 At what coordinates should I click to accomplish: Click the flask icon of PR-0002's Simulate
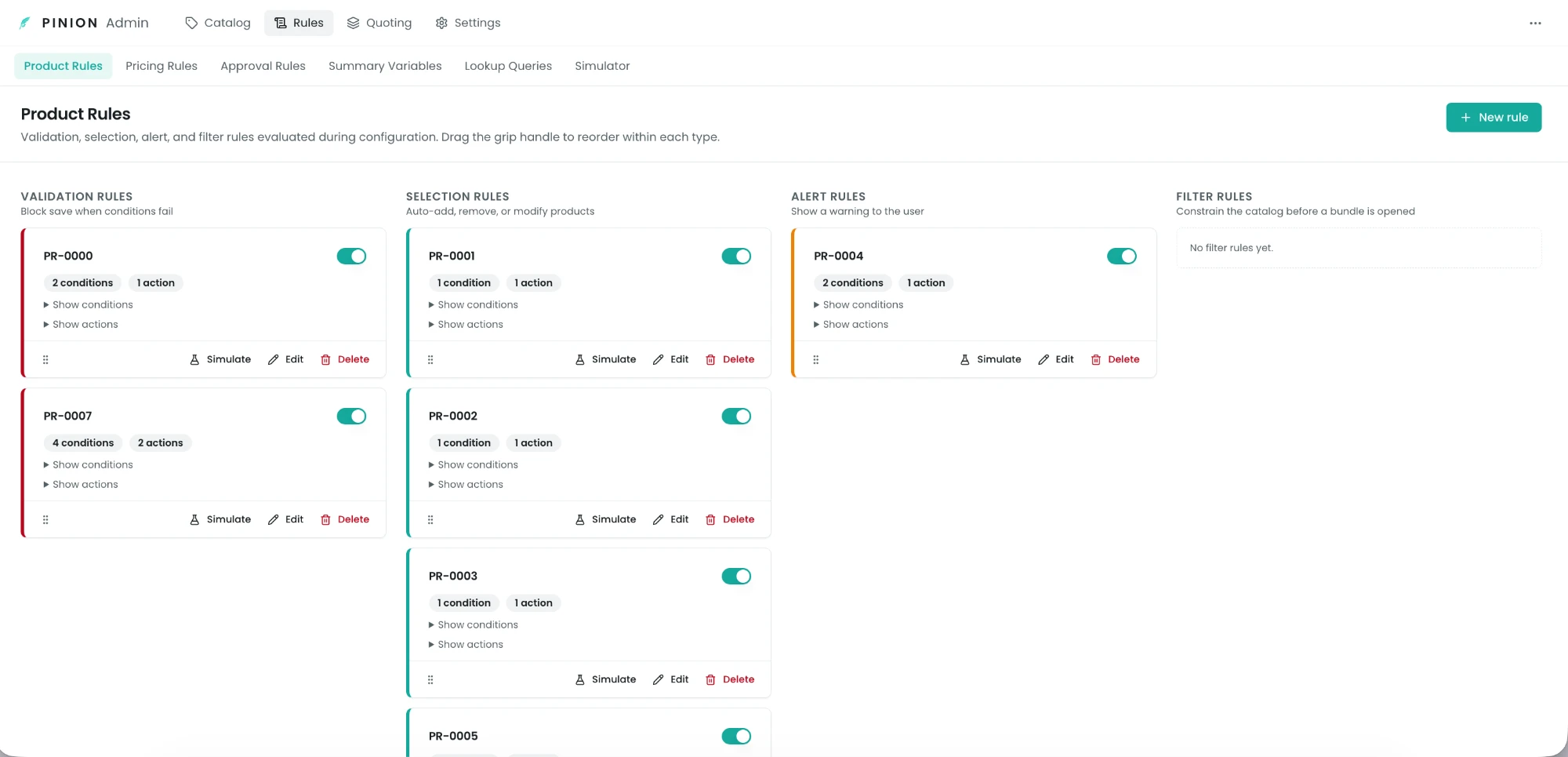[x=580, y=519]
